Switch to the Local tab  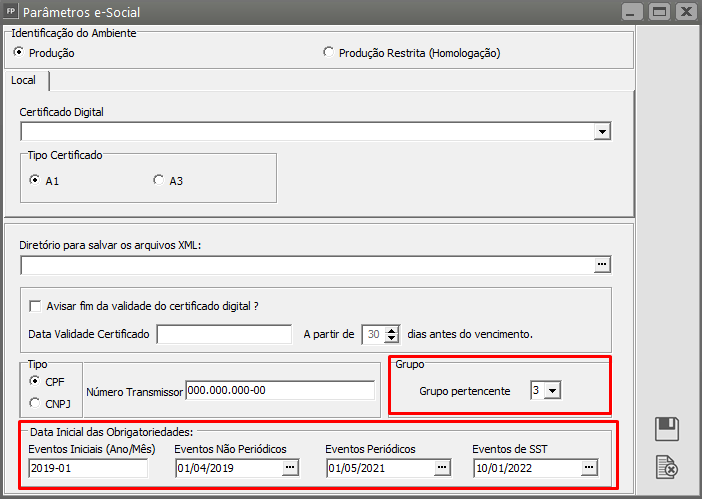coord(24,81)
